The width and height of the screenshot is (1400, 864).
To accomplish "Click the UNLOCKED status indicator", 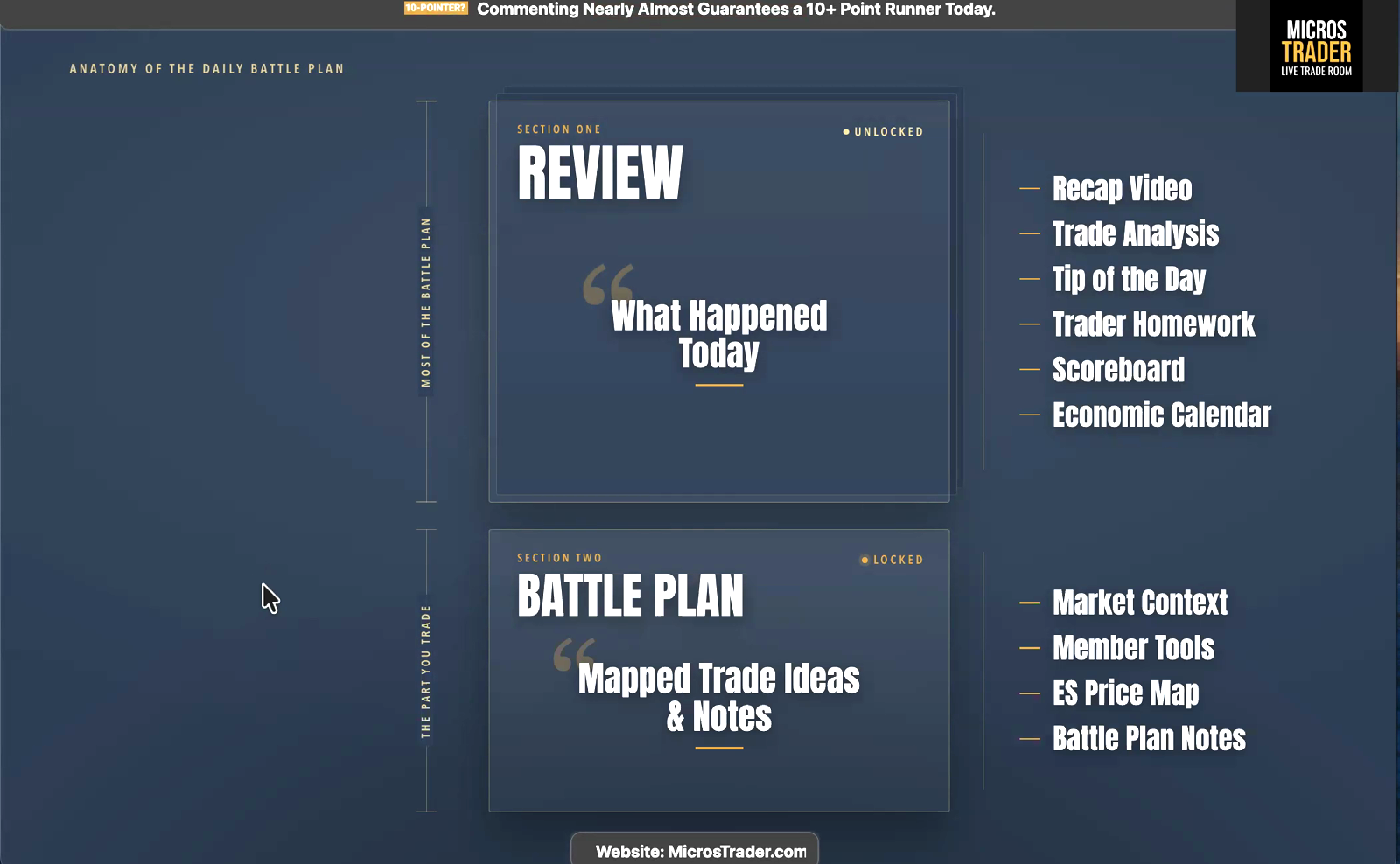I will [883, 132].
